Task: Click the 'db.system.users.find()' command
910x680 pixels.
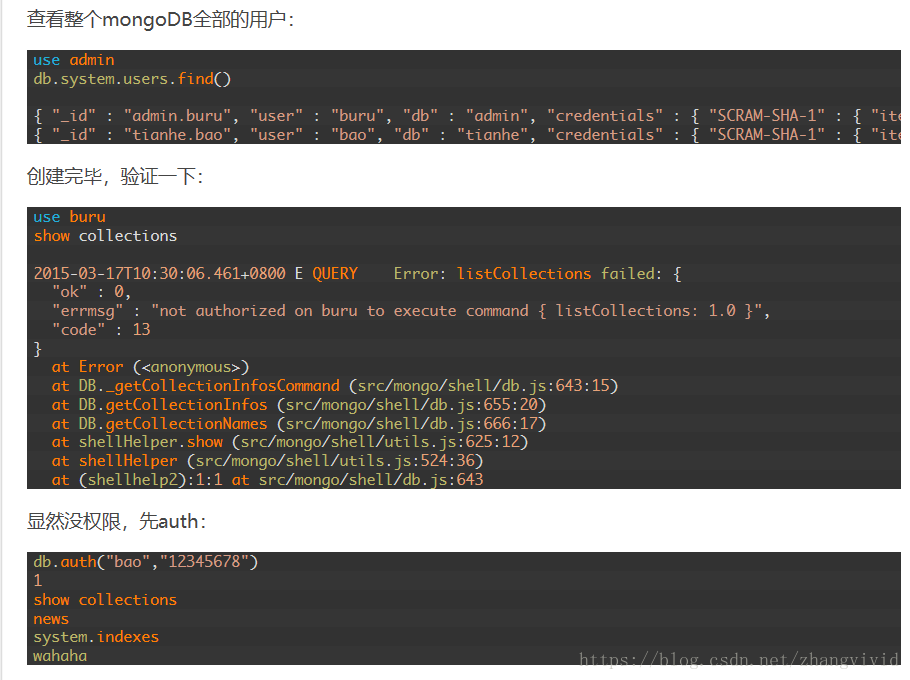Action: [x=132, y=79]
